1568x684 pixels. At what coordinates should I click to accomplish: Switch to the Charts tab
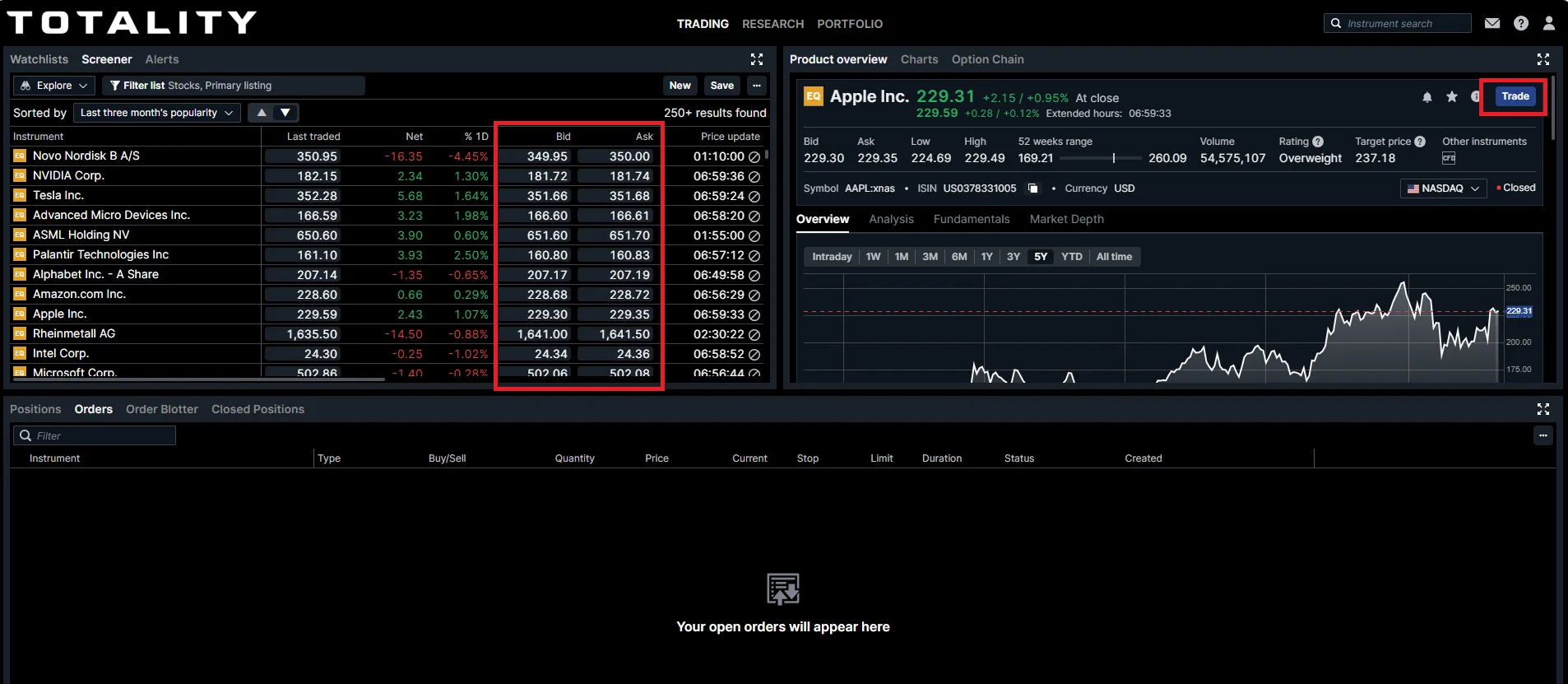point(919,59)
